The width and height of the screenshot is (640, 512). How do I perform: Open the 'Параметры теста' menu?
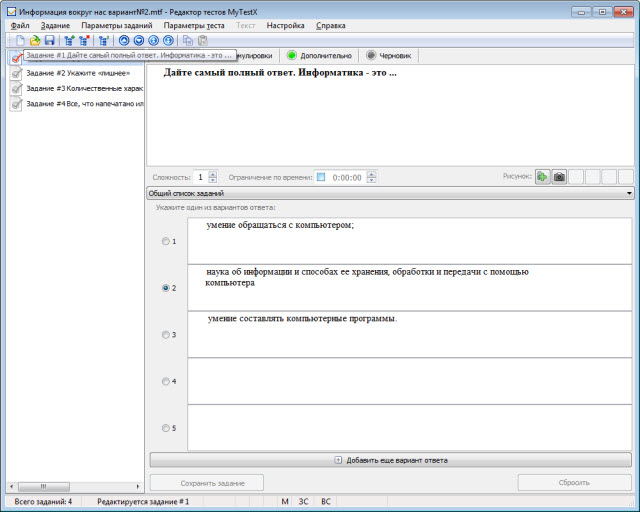click(194, 25)
